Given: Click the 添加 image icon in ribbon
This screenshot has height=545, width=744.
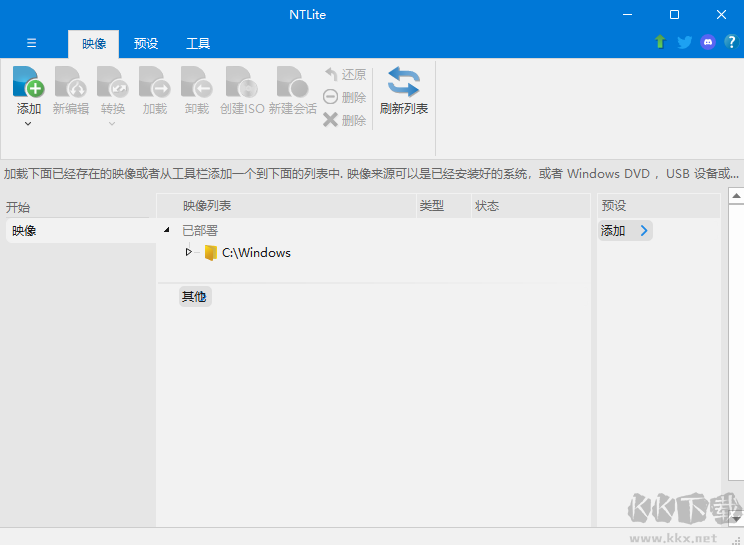Looking at the screenshot, I should [x=28, y=82].
